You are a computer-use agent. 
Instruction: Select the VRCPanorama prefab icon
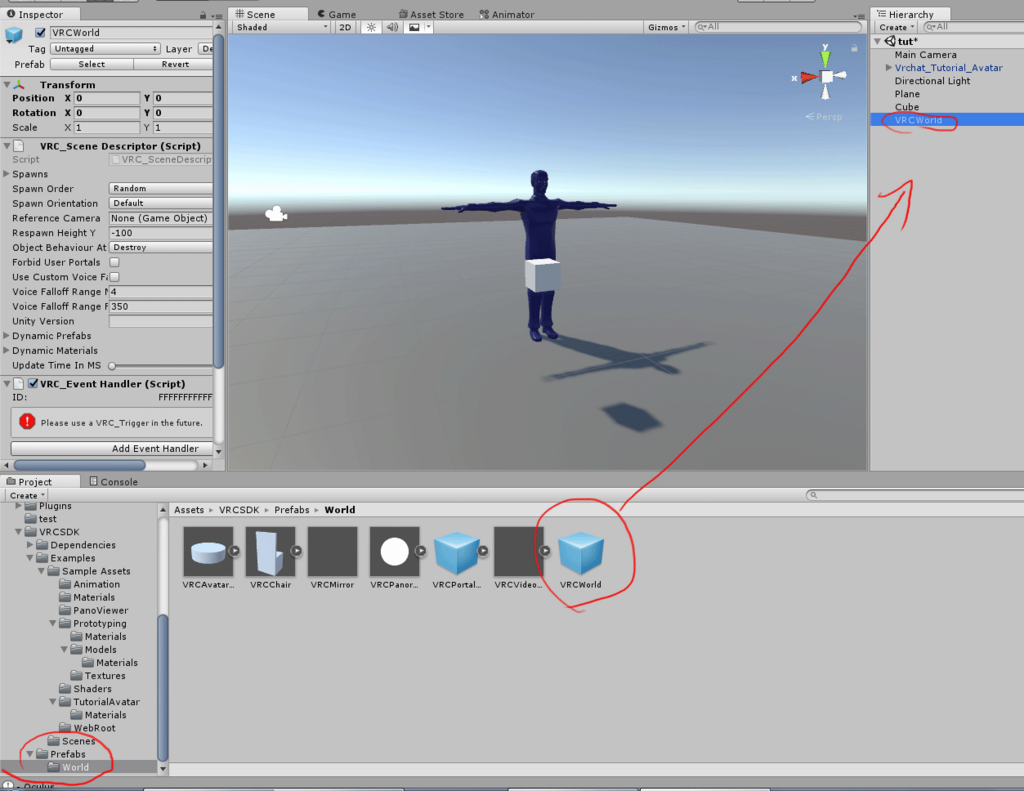(394, 553)
